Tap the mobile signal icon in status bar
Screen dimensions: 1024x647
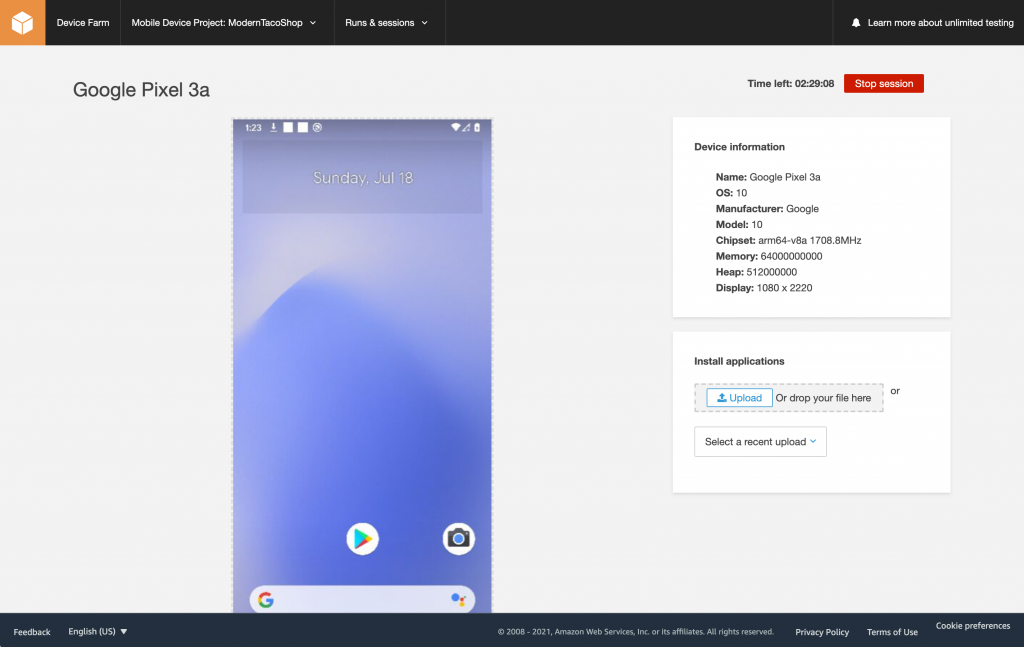click(x=465, y=127)
